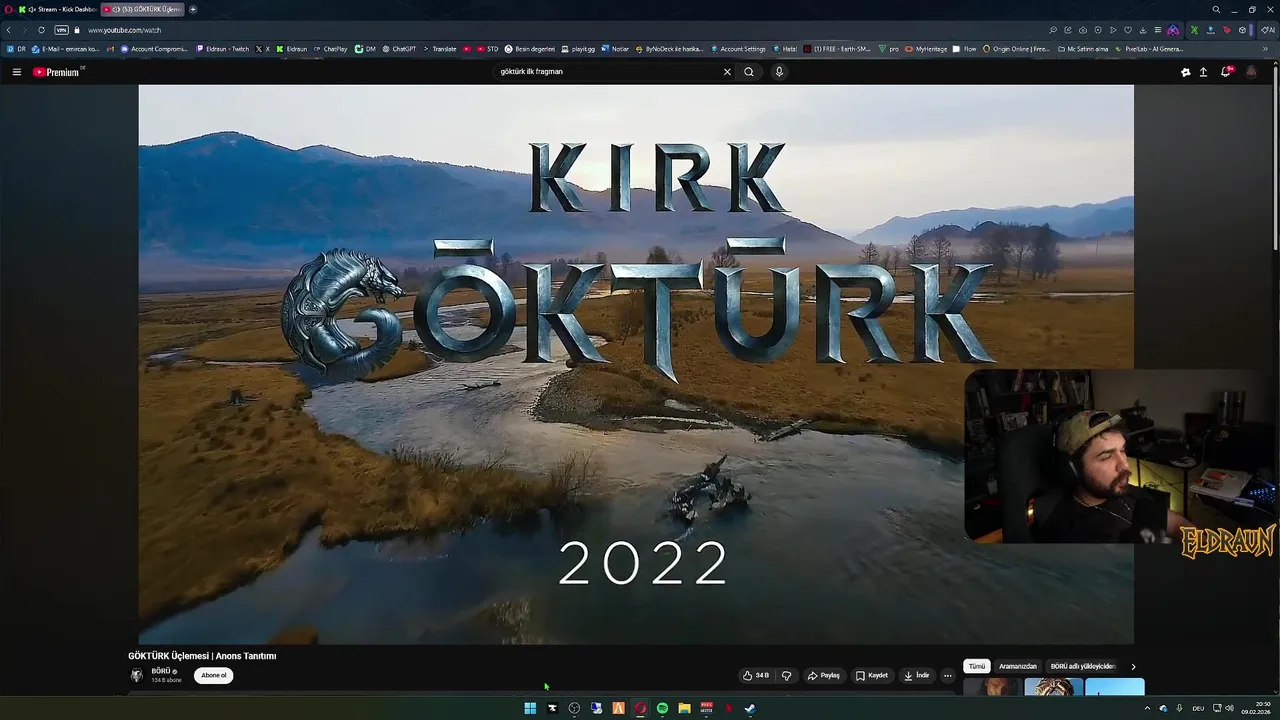Subscribe via Abone ol button
1280x720 pixels.
214,675
